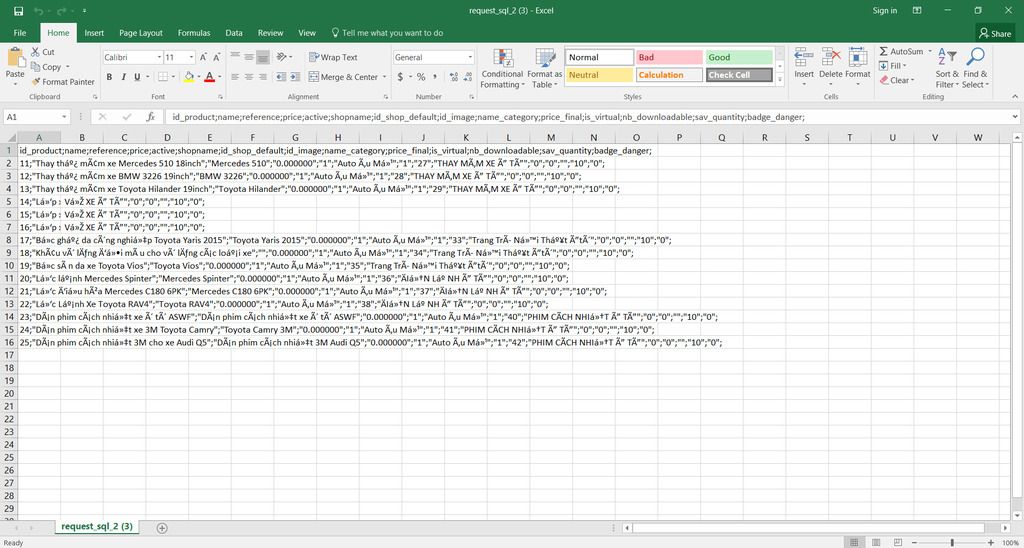The height and width of the screenshot is (548, 1024).
Task: Click the Increase Font Size icon
Action: (204, 58)
